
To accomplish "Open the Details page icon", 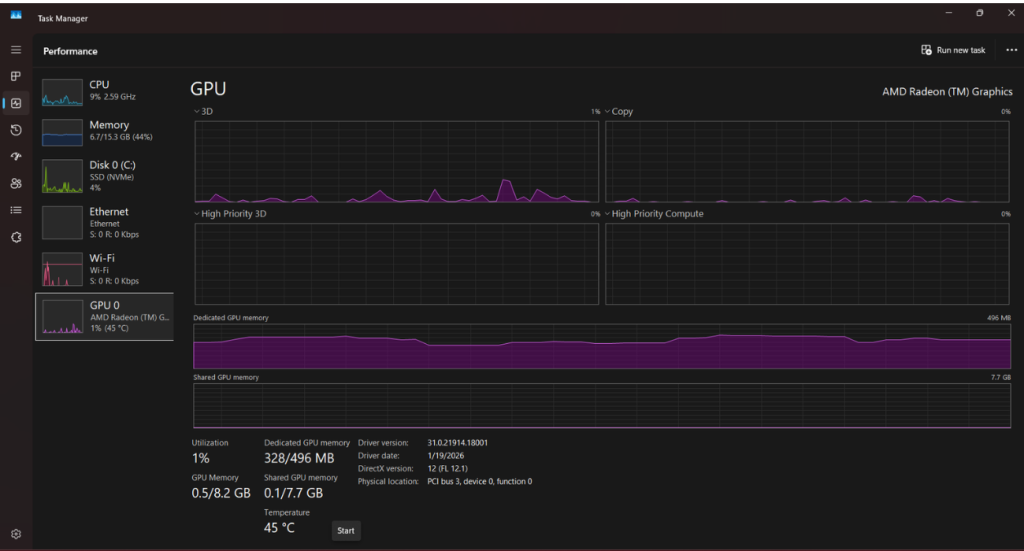I will click(16, 210).
